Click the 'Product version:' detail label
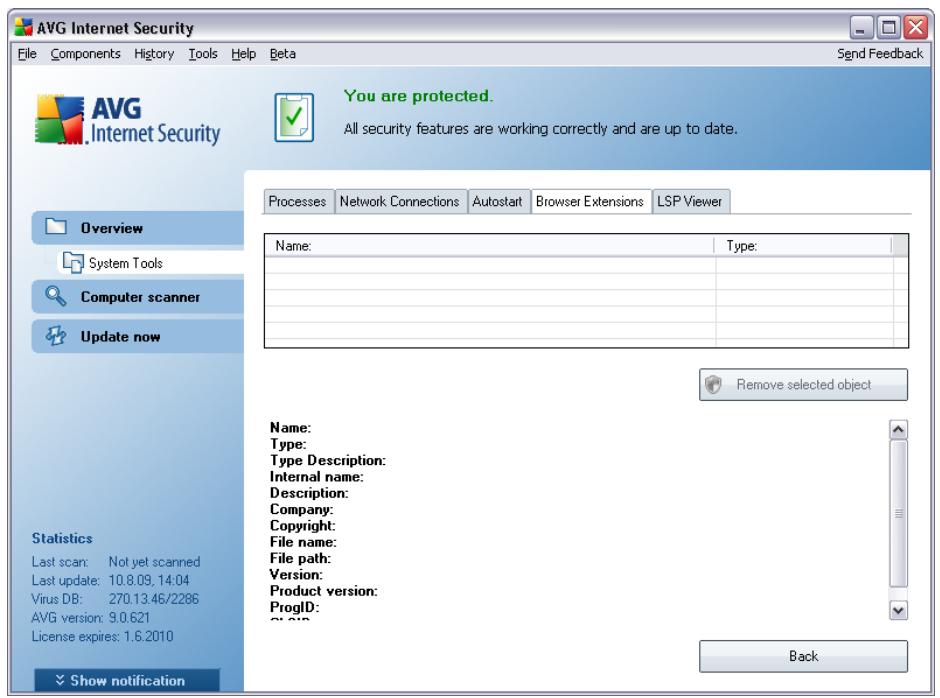The image size is (940, 698). (x=324, y=591)
